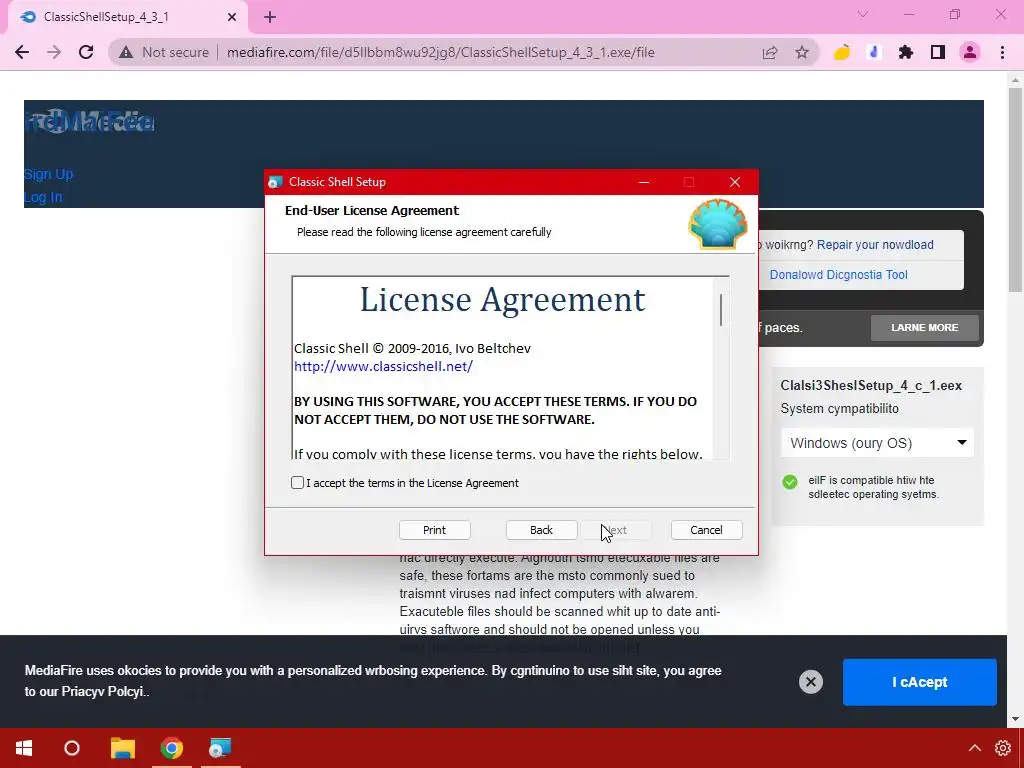Click the Cancel button in setup
1024x768 pixels.
[707, 530]
